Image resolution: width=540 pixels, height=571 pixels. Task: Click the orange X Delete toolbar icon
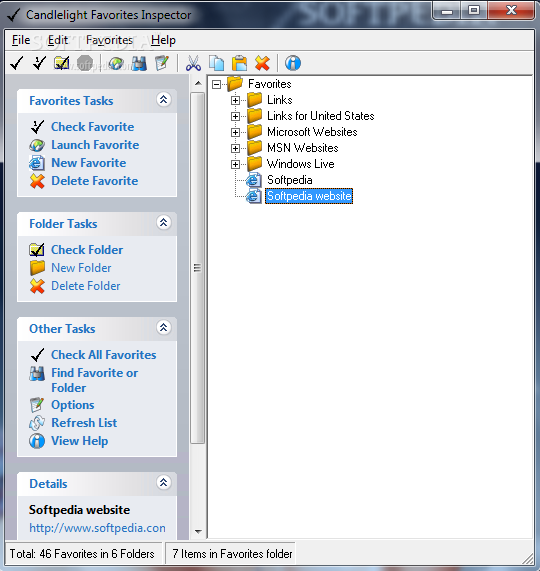pyautogui.click(x=262, y=63)
